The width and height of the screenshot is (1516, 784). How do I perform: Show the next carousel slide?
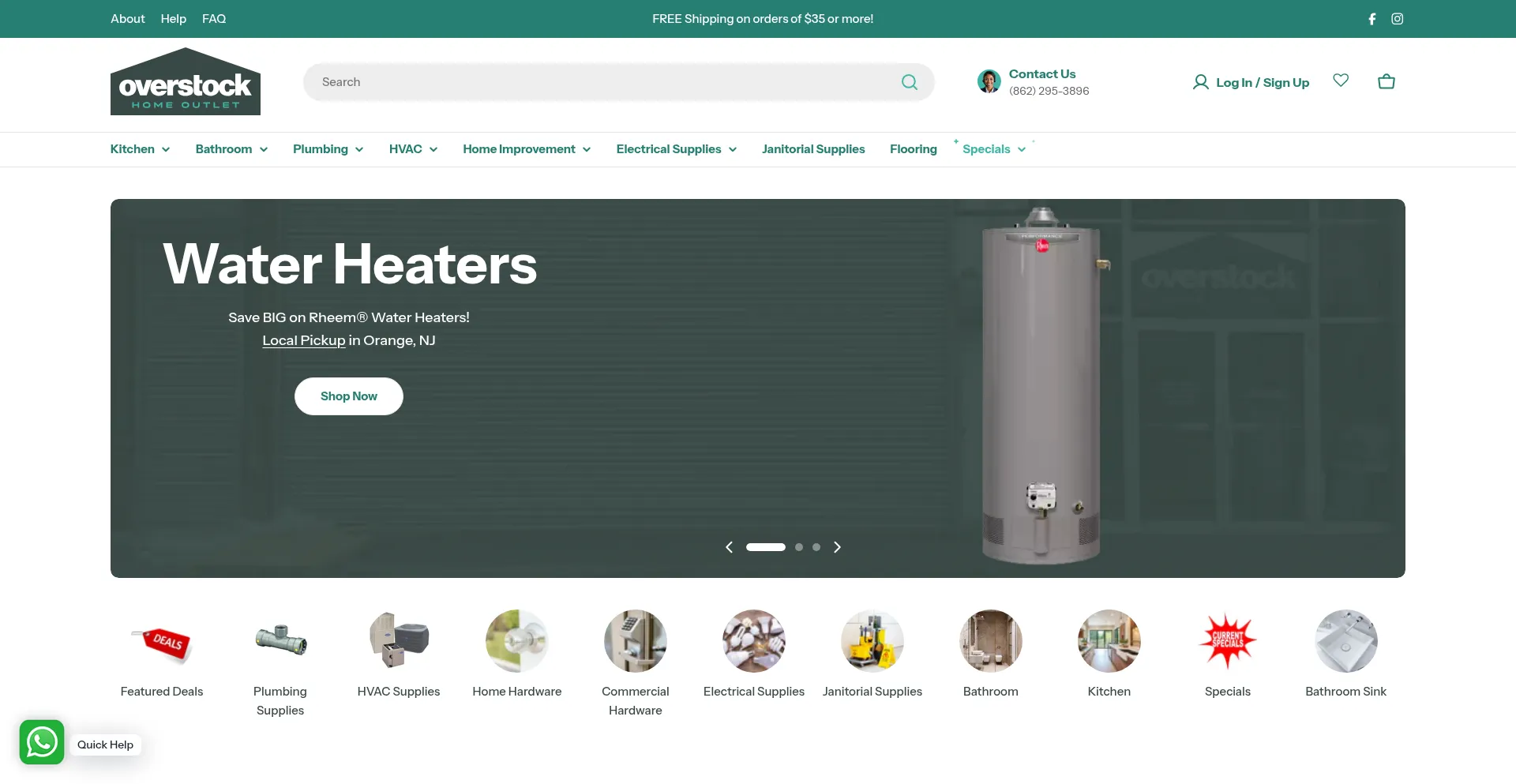pyautogui.click(x=838, y=547)
